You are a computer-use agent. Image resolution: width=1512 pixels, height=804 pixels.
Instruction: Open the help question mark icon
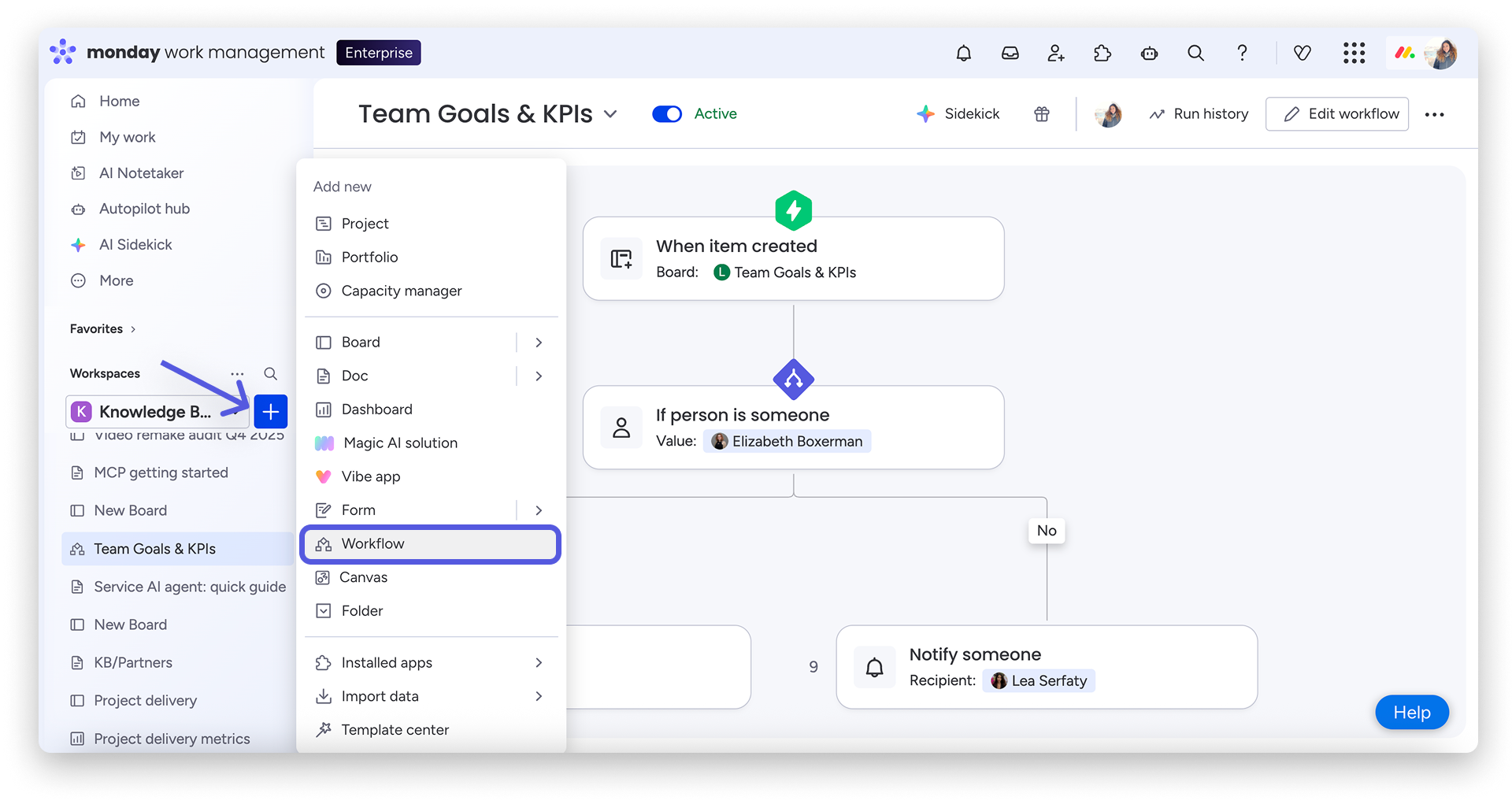[x=1242, y=53]
